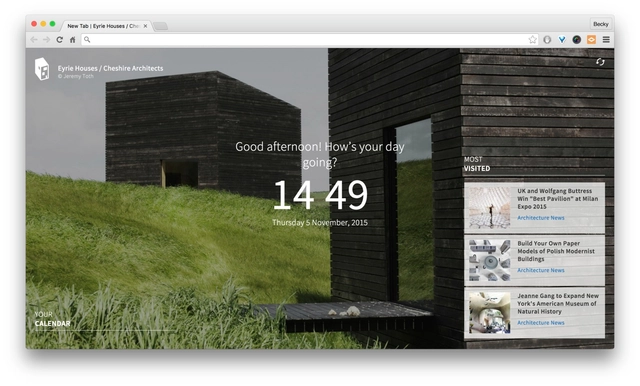The image size is (640, 386).
Task: Open the Chrome hamburger menu
Action: [x=606, y=40]
